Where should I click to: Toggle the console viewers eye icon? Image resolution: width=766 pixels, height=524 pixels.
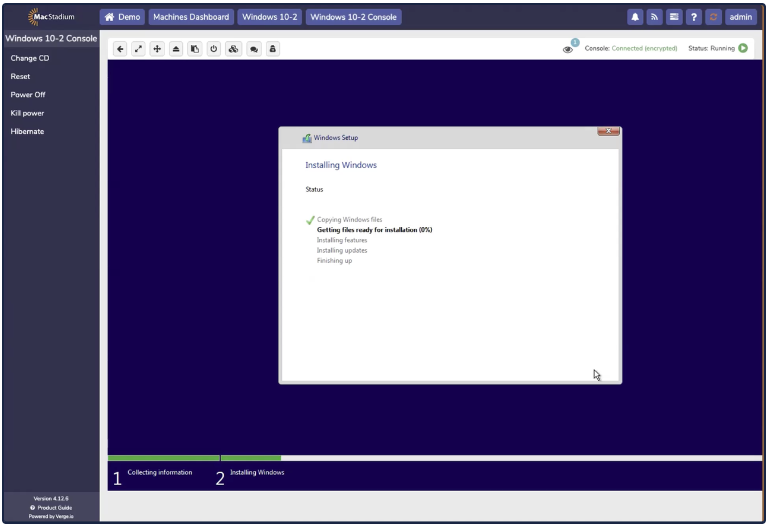tap(569, 49)
